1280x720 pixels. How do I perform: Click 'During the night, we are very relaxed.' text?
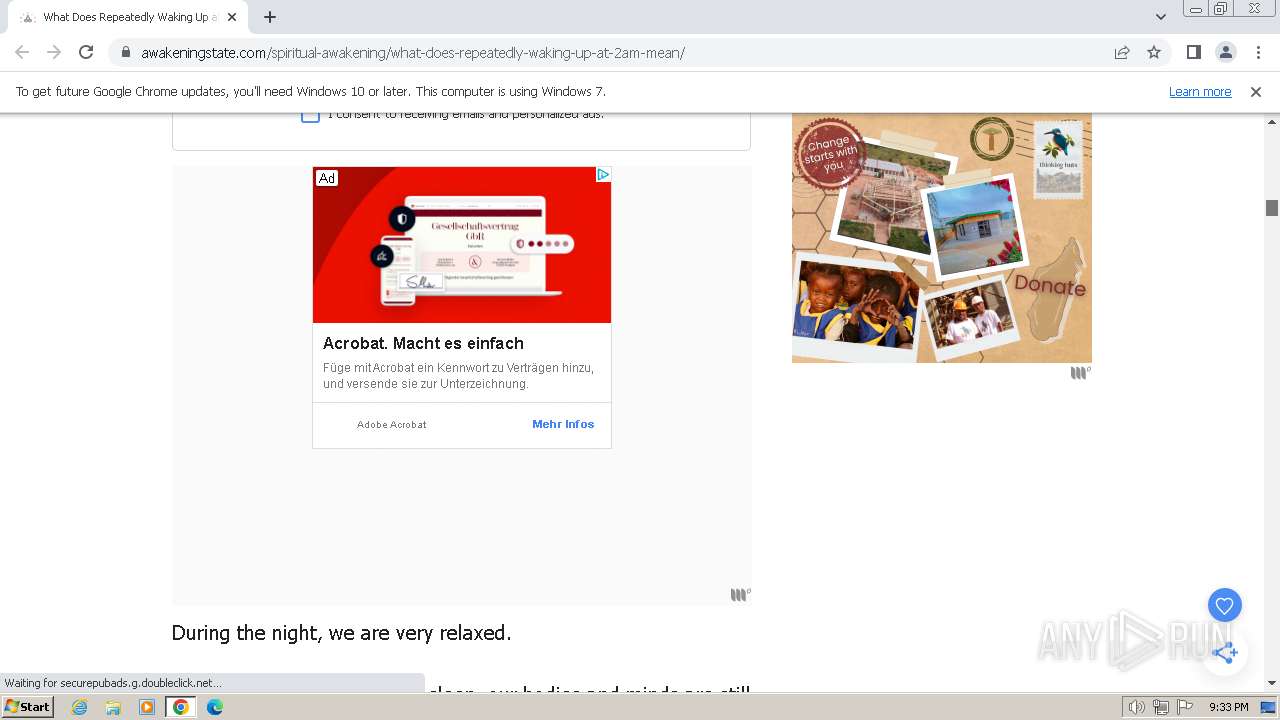tap(341, 633)
